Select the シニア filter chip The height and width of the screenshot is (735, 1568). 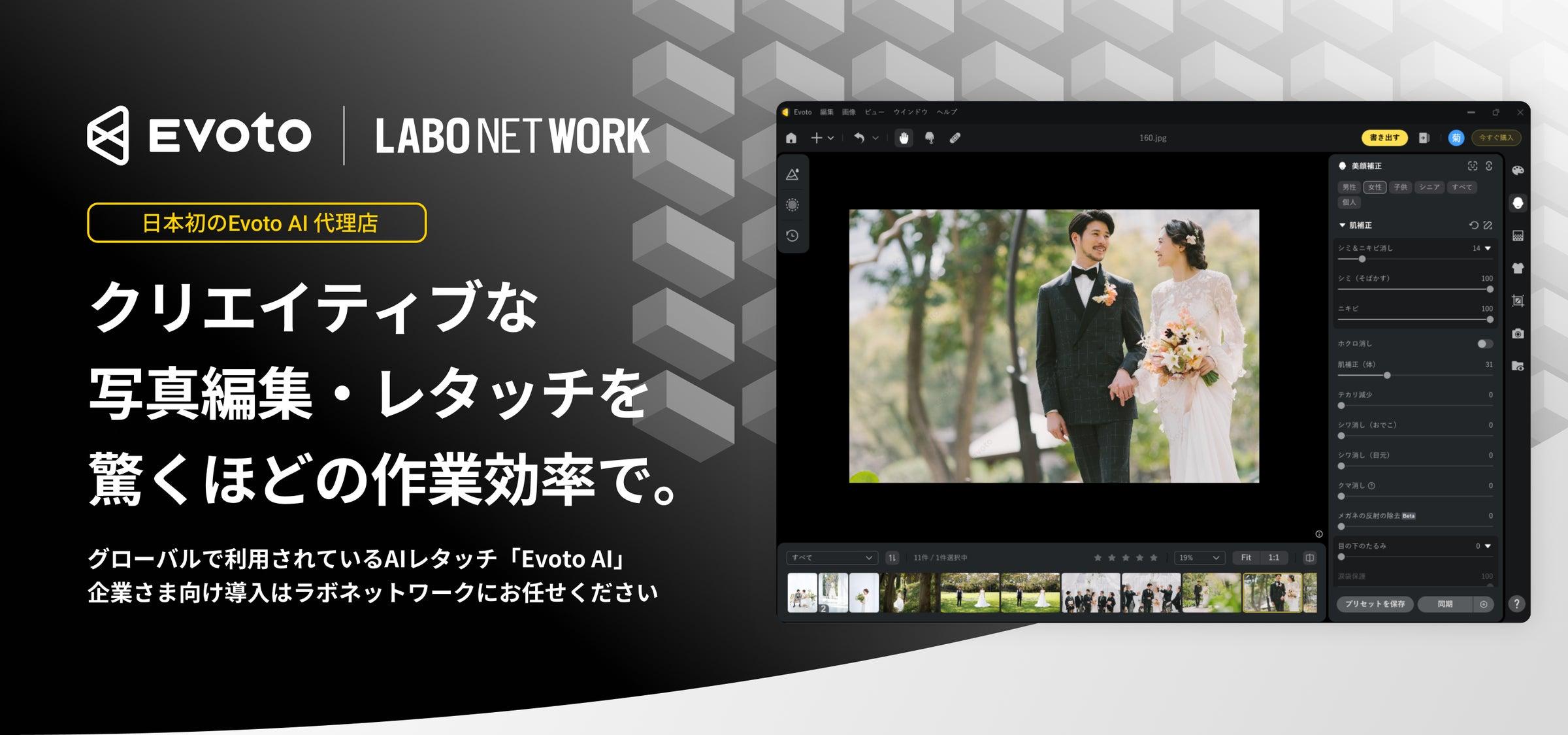click(1429, 188)
